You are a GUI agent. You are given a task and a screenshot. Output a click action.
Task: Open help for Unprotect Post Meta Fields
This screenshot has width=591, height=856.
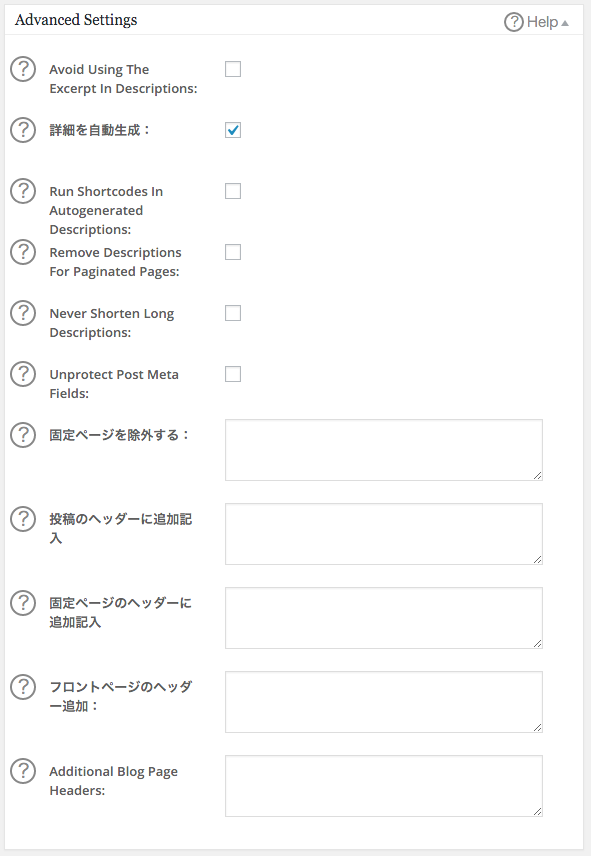tap(22, 374)
